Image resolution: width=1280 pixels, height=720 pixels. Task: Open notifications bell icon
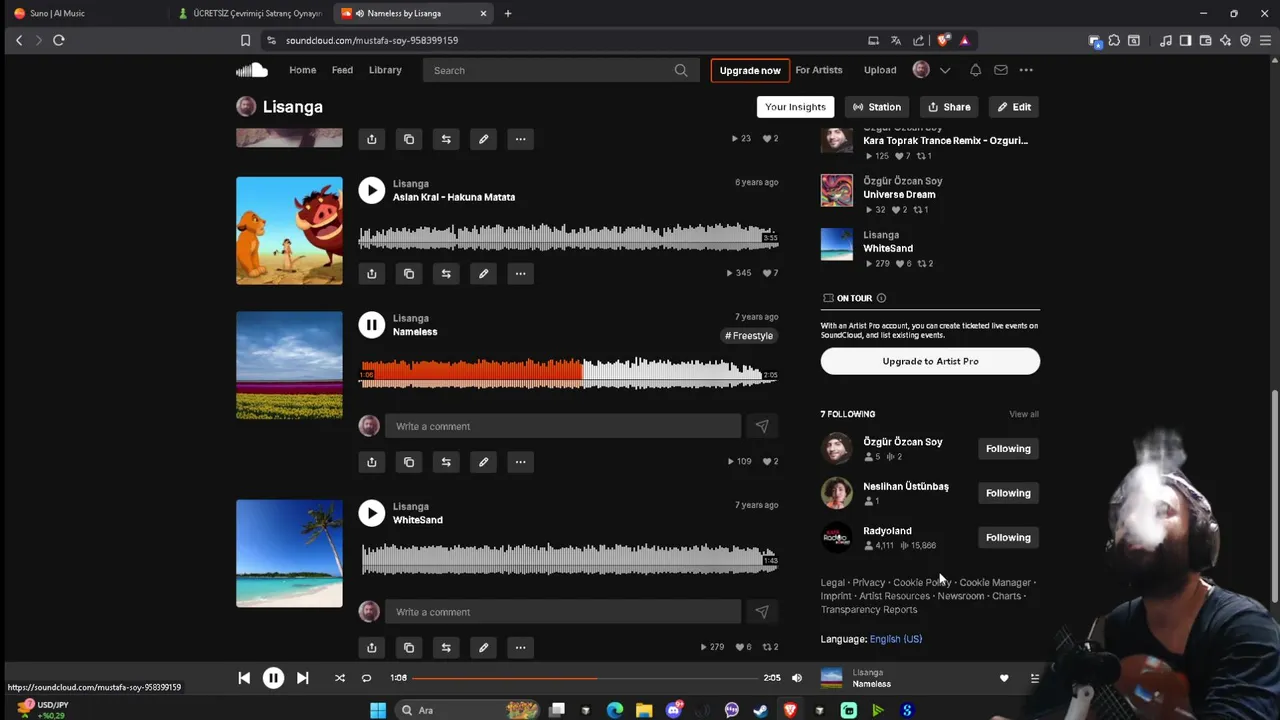tap(975, 70)
